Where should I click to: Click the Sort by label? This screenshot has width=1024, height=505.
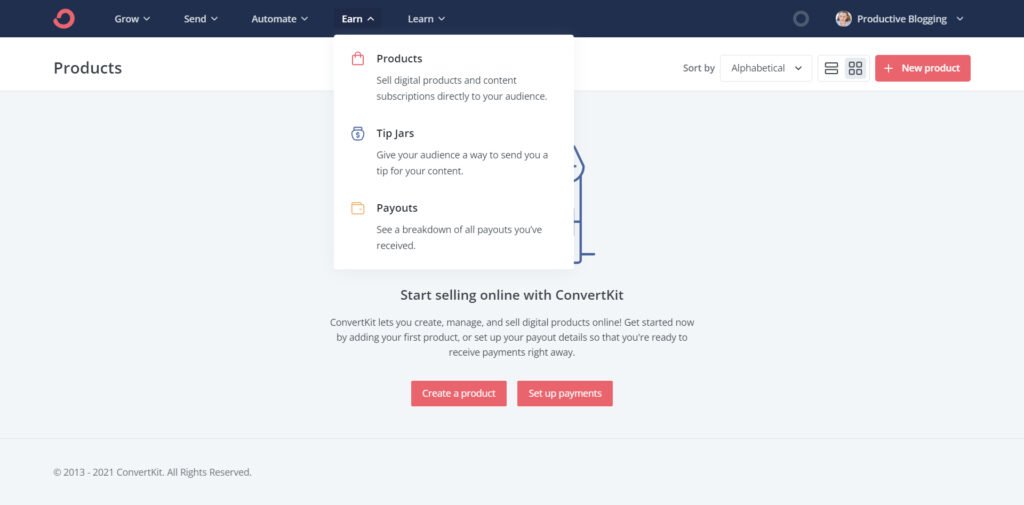(699, 68)
